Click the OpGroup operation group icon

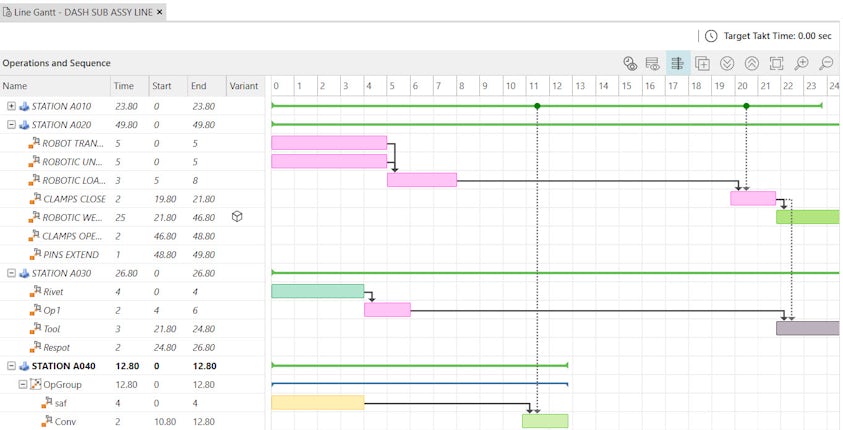coord(35,384)
